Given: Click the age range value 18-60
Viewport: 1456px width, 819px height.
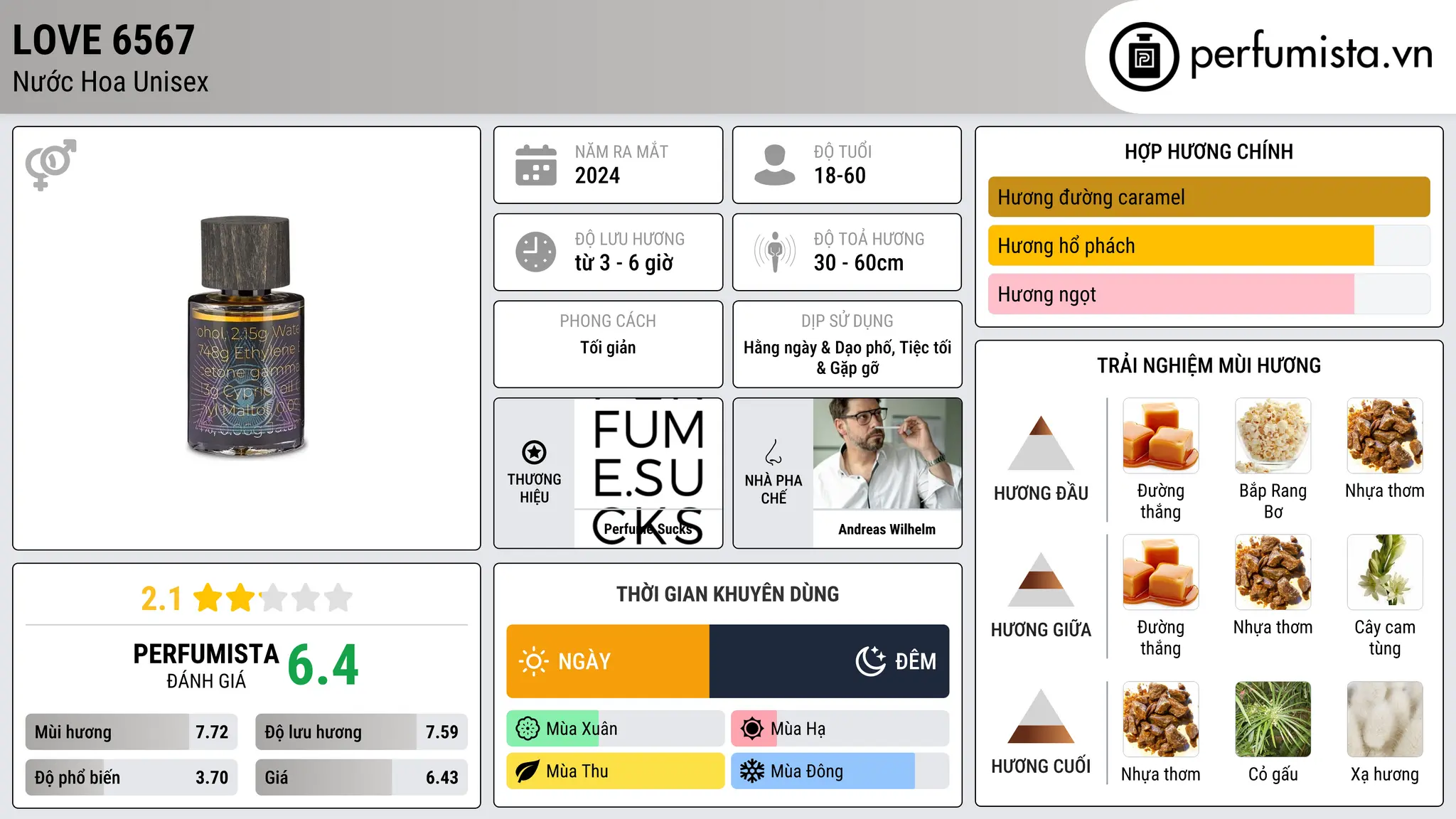Looking at the screenshot, I should tap(840, 176).
